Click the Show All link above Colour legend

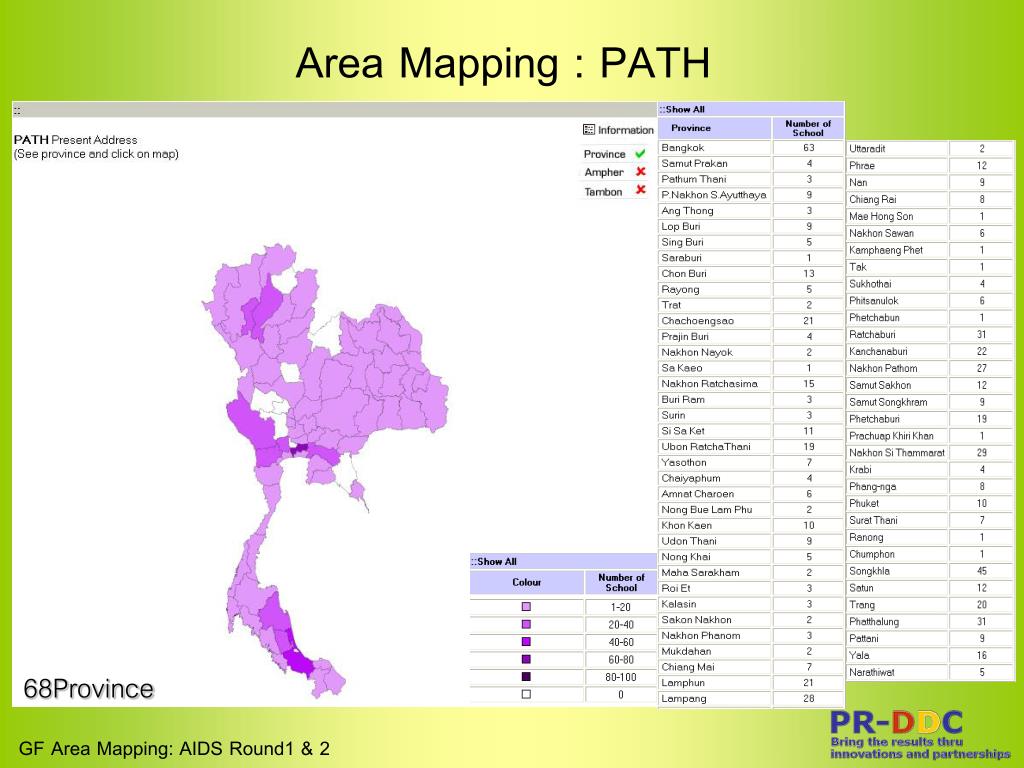pyautogui.click(x=494, y=561)
